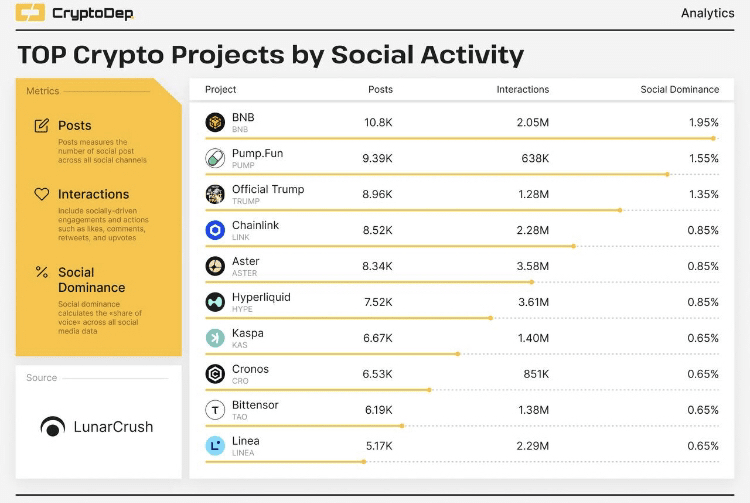Open the LunarCrush source link

97,427
